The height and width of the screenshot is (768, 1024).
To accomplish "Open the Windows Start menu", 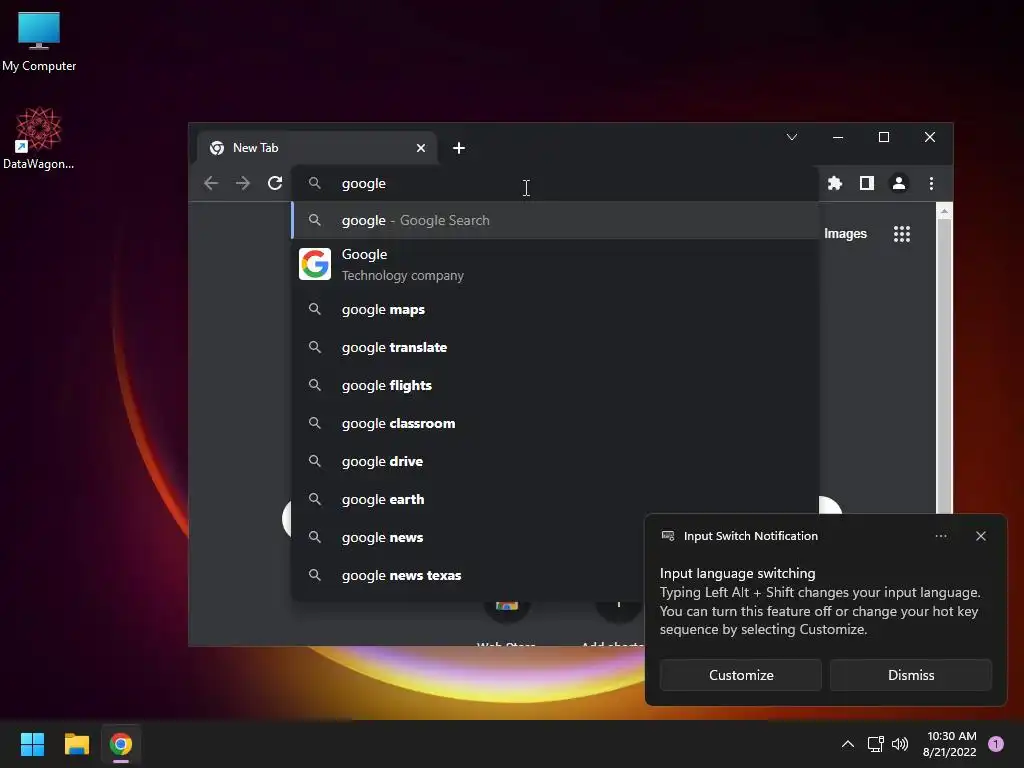I will tap(33, 744).
